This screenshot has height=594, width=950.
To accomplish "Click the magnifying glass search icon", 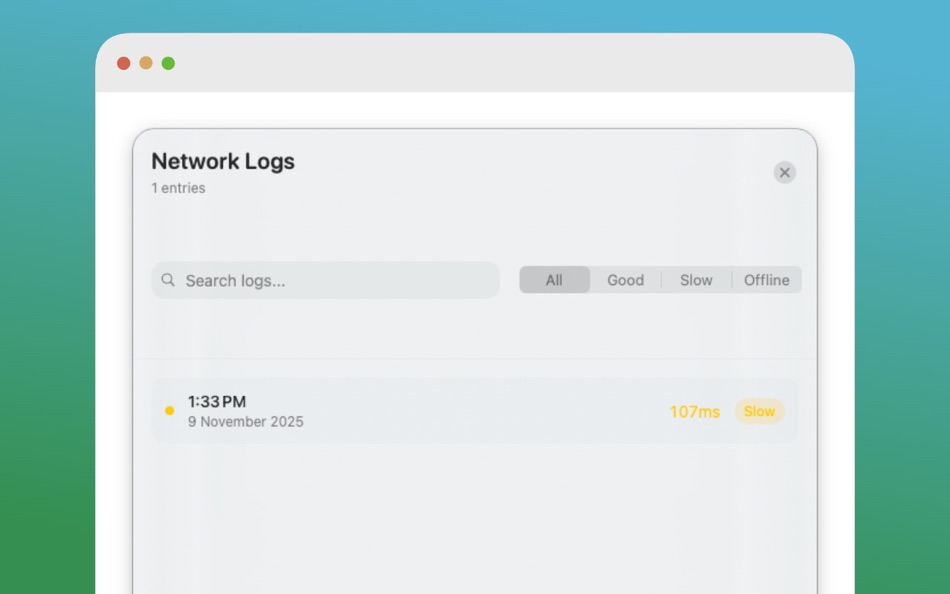I will [x=168, y=280].
